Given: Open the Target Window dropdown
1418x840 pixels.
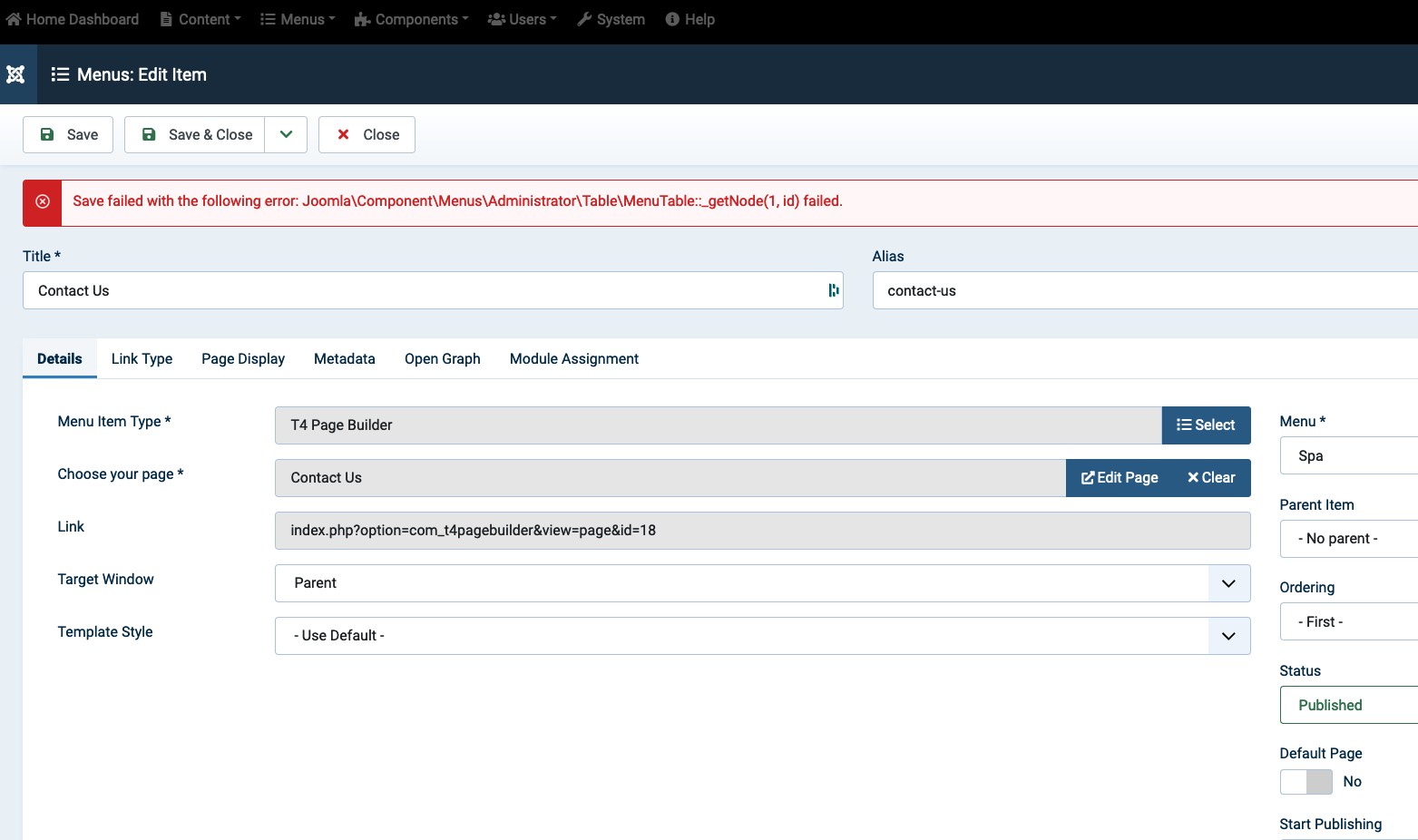Looking at the screenshot, I should (x=762, y=583).
